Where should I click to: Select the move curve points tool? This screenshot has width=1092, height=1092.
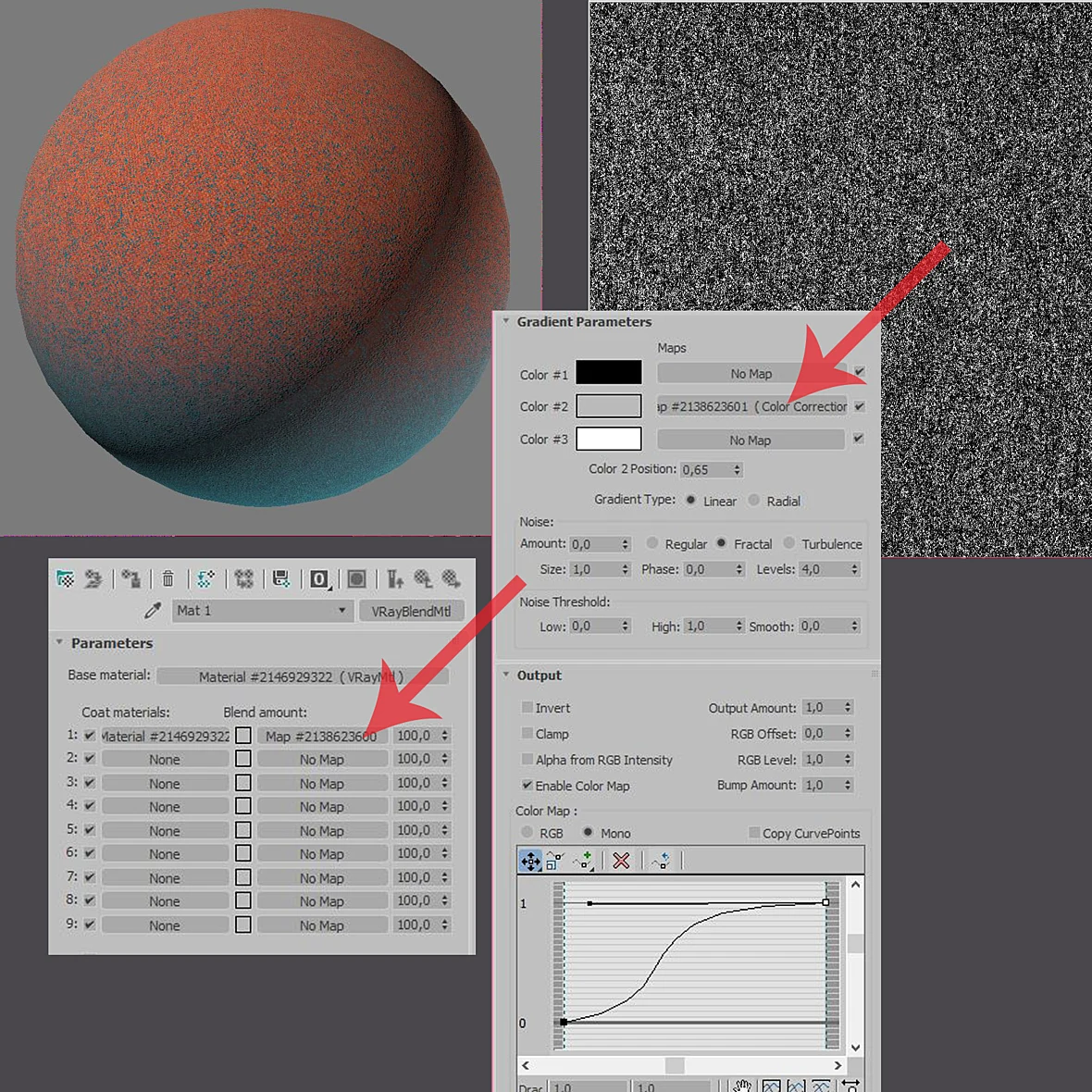click(530, 861)
